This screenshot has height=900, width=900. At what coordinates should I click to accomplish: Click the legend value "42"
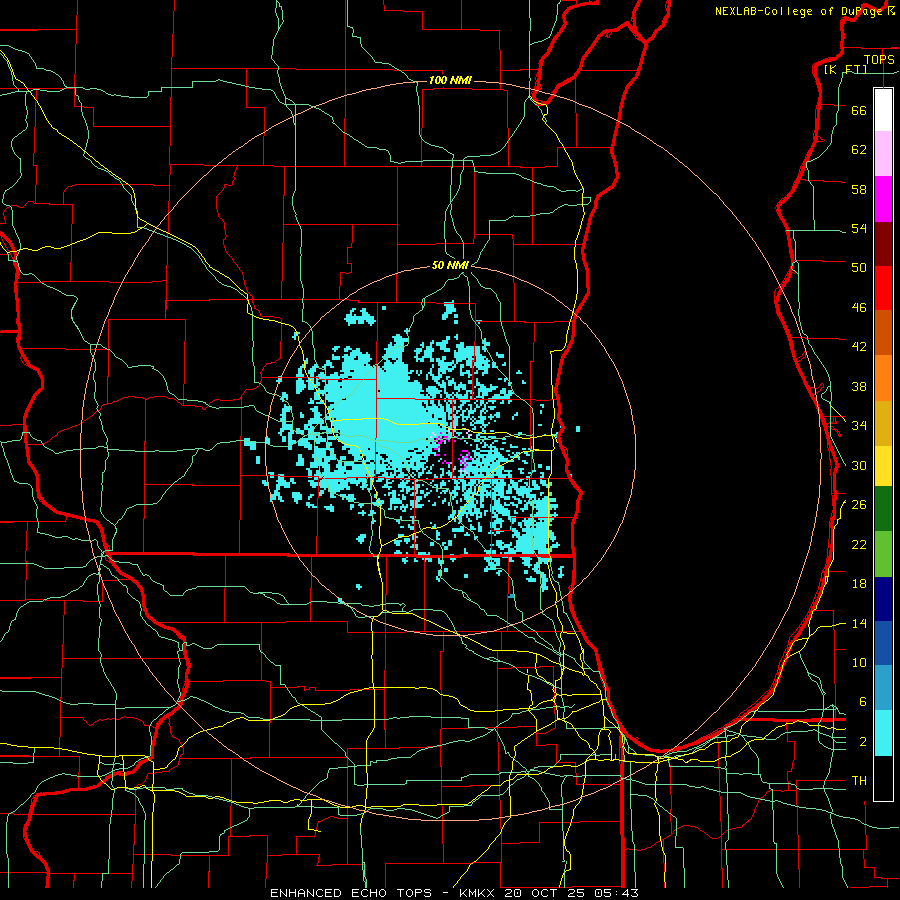(859, 346)
